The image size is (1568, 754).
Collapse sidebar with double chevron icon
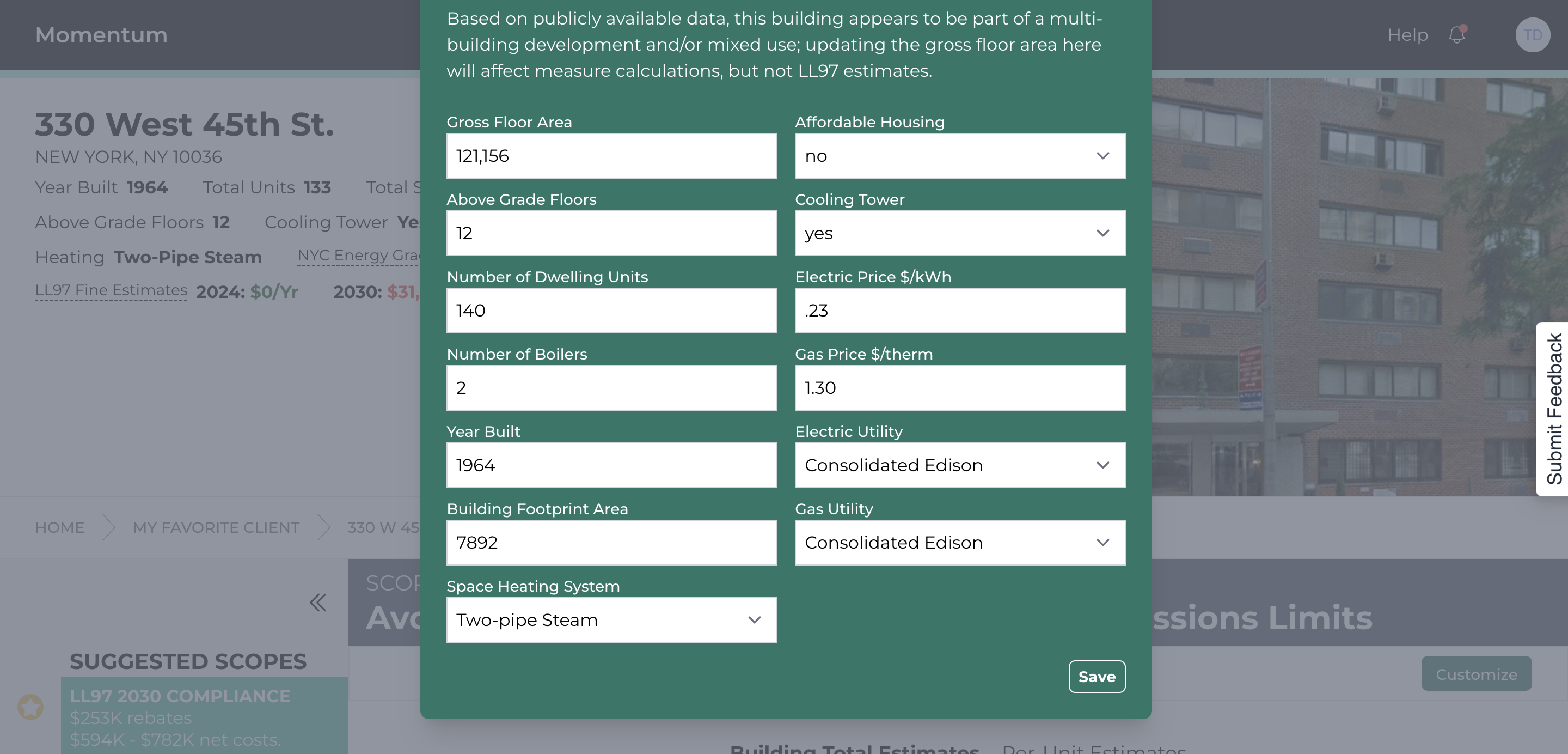pyautogui.click(x=318, y=603)
